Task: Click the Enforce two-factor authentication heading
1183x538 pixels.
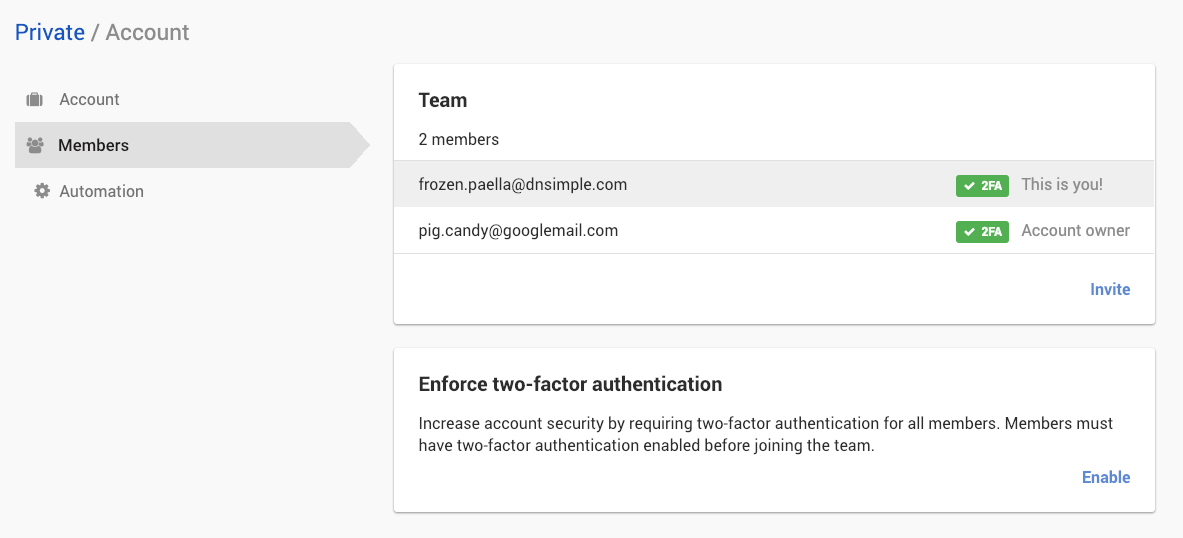Action: [570, 384]
